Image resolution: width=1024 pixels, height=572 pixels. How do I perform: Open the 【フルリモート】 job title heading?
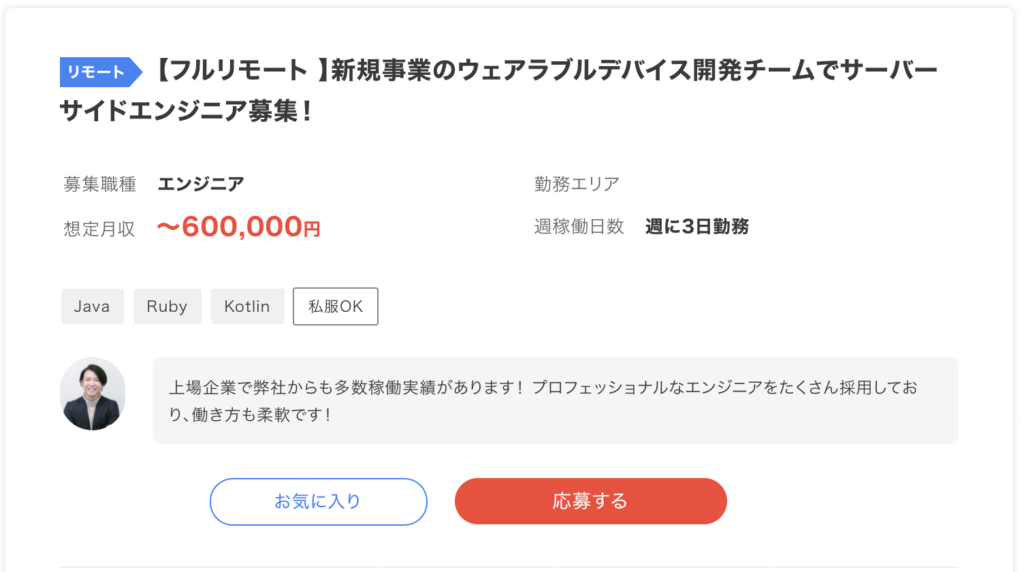tap(498, 90)
